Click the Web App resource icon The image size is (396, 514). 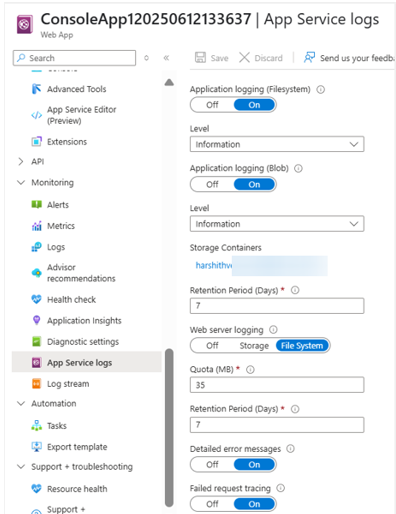[x=25, y=24]
